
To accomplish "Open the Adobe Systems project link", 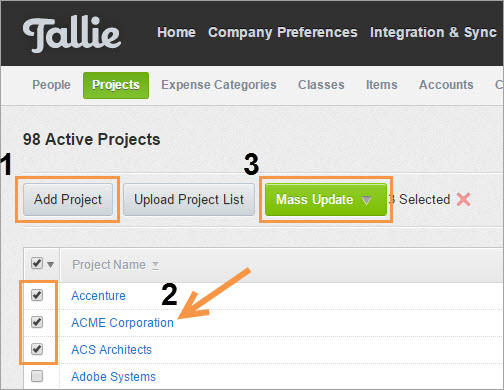I will [113, 377].
